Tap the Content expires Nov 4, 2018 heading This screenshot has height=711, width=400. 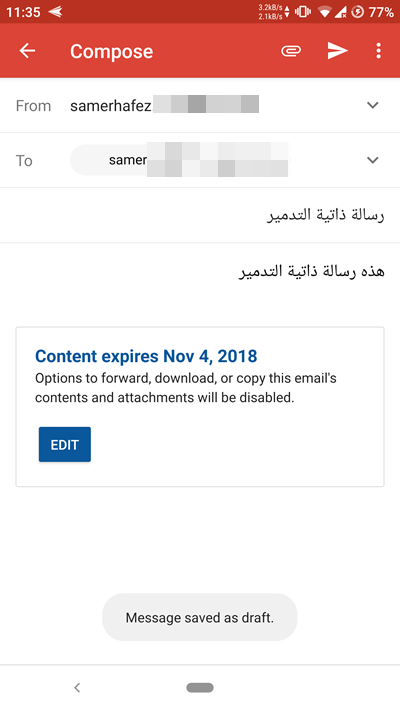(x=146, y=356)
